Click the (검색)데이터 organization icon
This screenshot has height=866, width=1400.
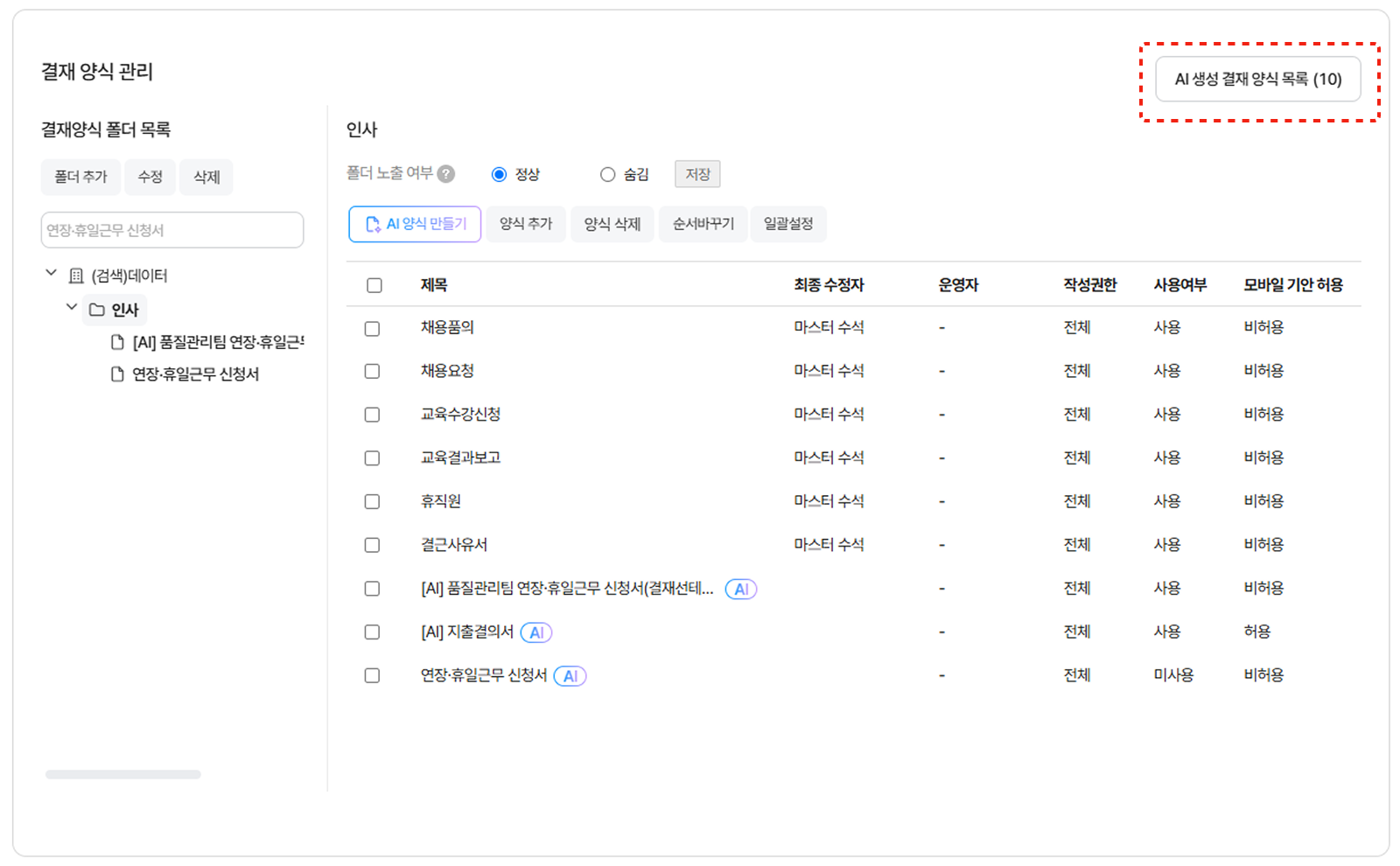coord(76,276)
